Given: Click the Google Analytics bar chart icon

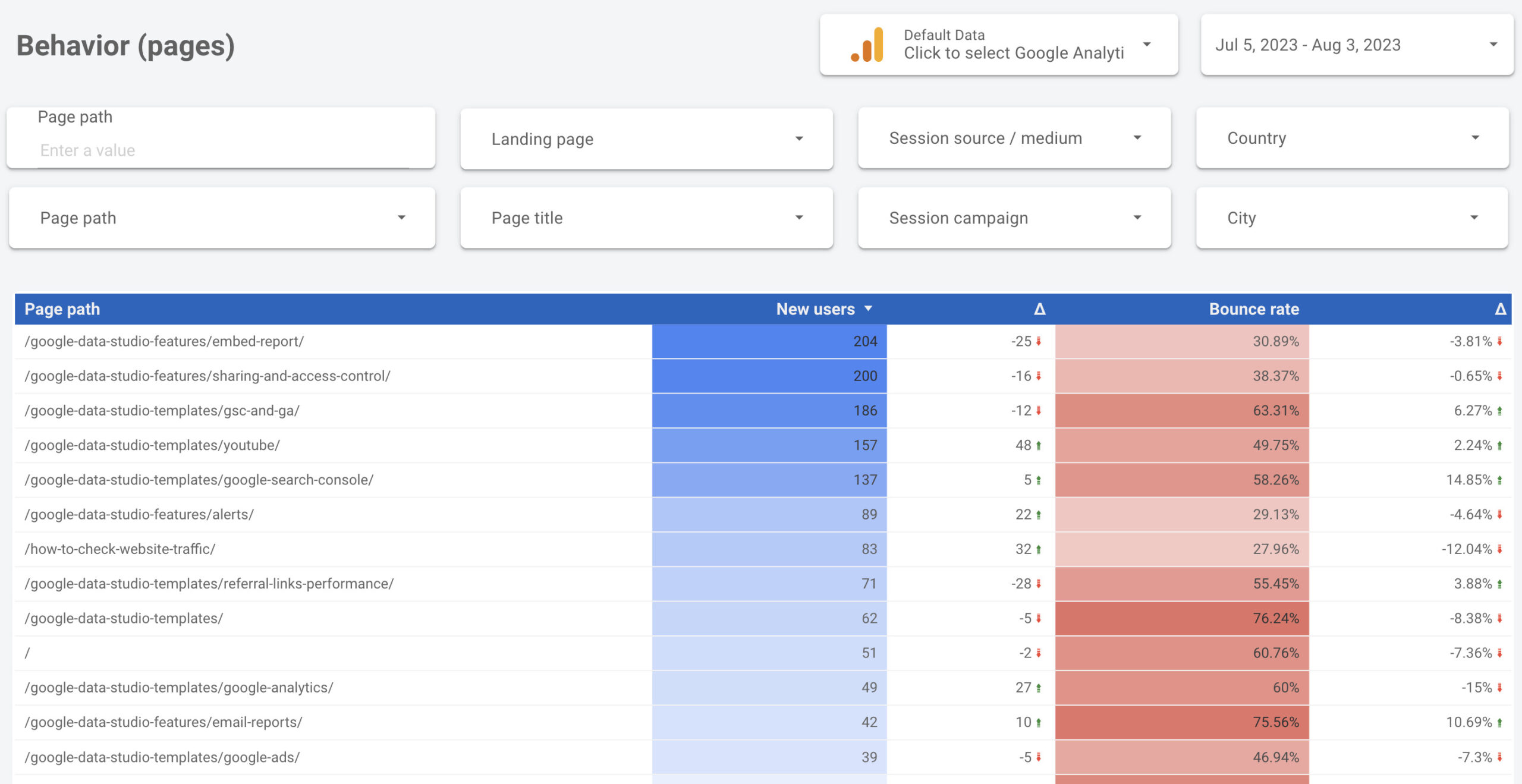Looking at the screenshot, I should (x=867, y=45).
